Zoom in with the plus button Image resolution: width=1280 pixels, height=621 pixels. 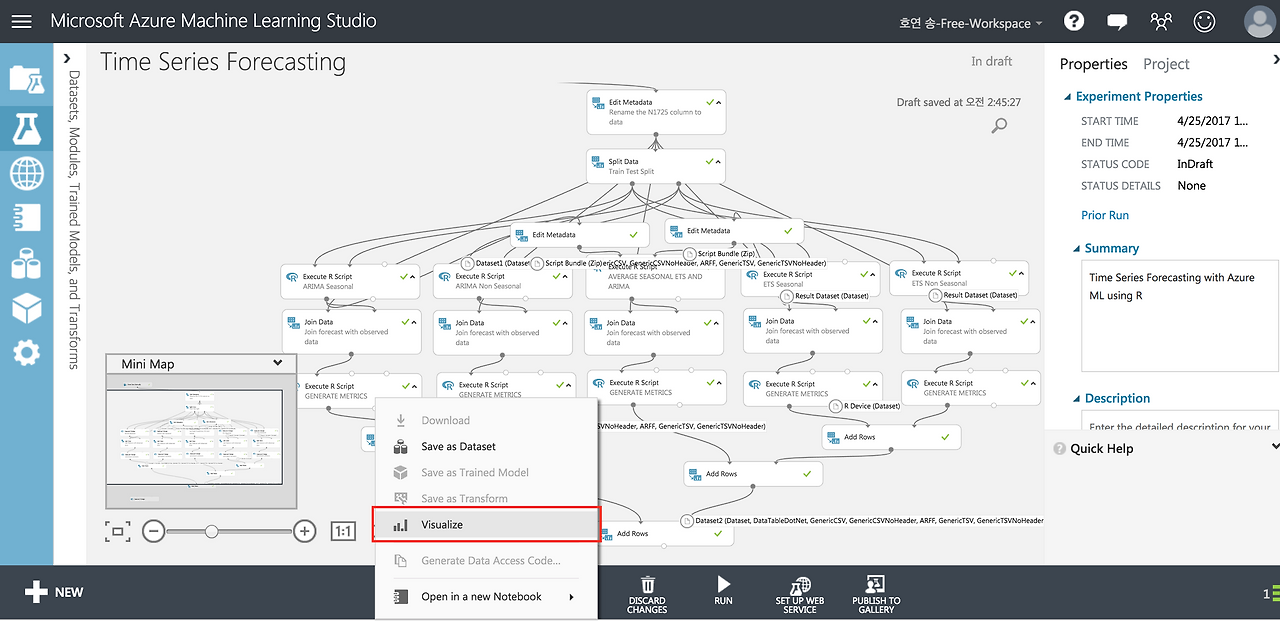(305, 531)
